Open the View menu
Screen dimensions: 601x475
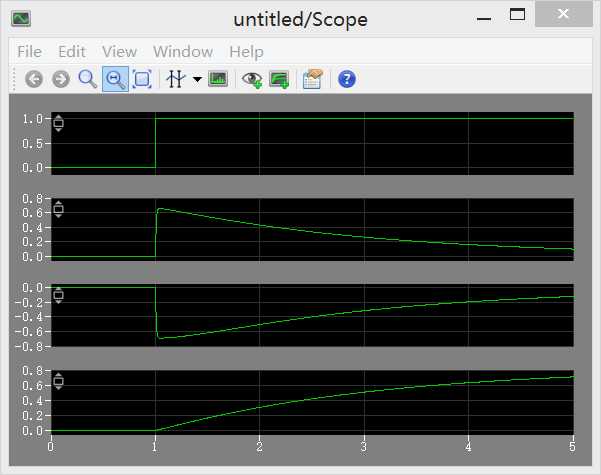coord(120,52)
